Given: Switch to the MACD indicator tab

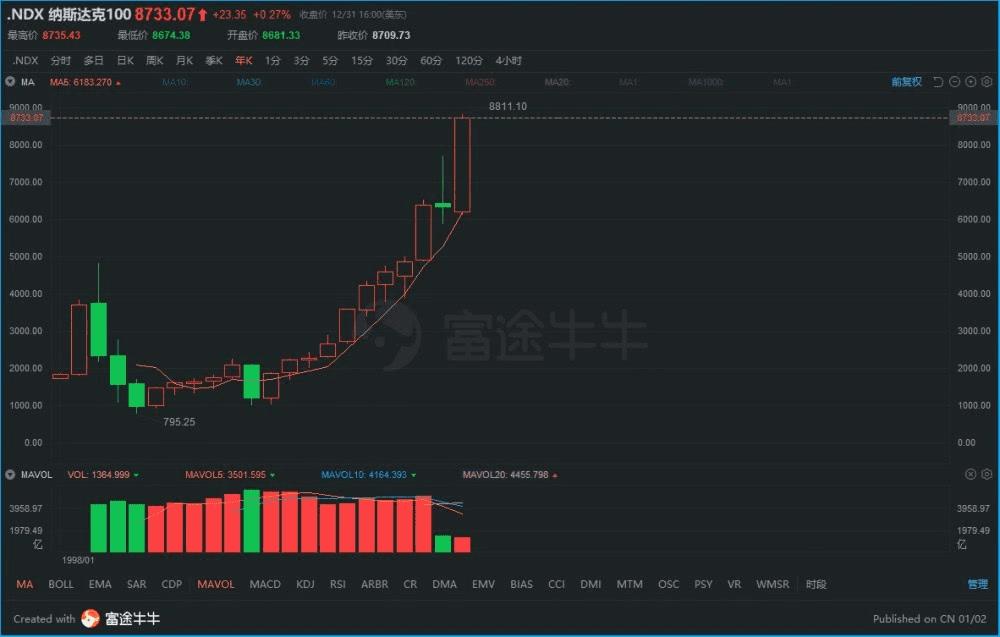Looking at the screenshot, I should (265, 584).
